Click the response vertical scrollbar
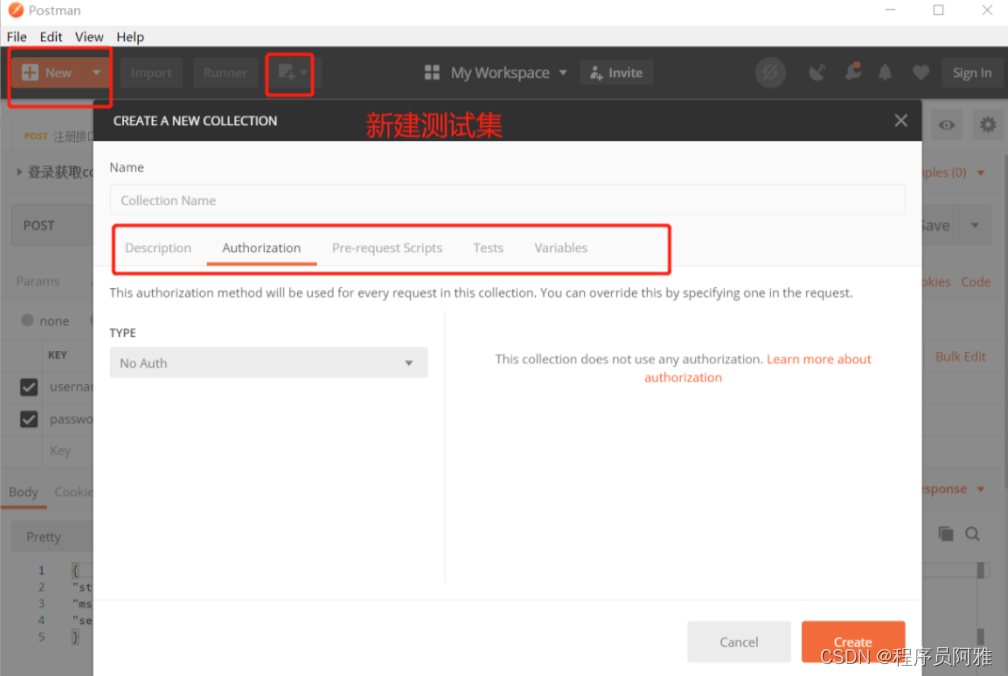The height and width of the screenshot is (676, 1008). pos(980,604)
